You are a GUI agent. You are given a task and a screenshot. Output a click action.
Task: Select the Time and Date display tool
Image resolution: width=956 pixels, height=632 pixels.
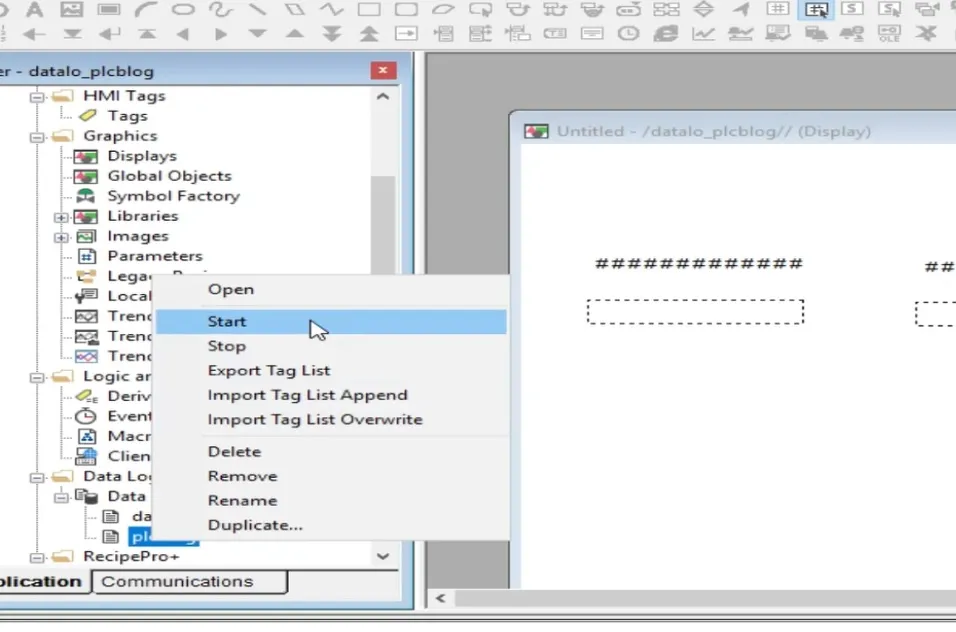coord(629,34)
